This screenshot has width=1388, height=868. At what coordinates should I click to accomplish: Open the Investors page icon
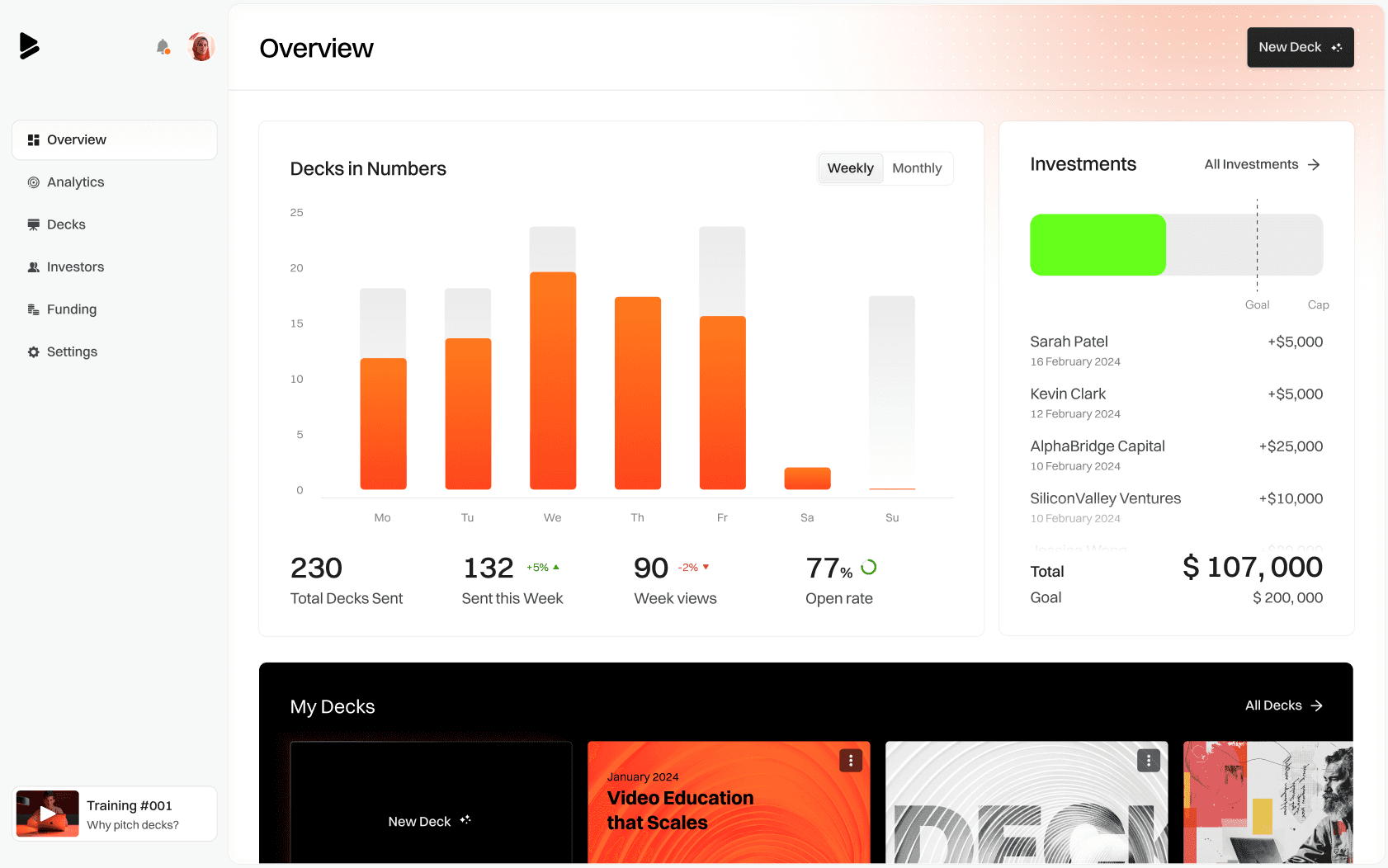point(34,267)
